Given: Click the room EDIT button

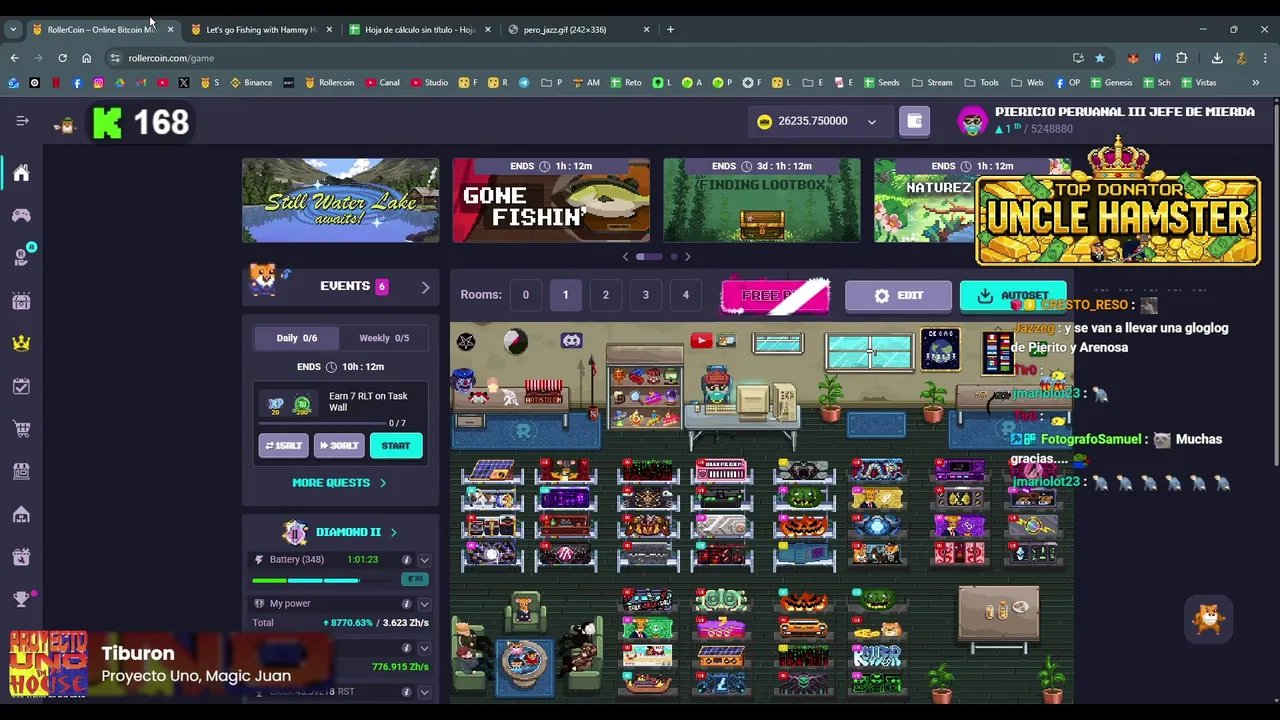Looking at the screenshot, I should pos(898,296).
